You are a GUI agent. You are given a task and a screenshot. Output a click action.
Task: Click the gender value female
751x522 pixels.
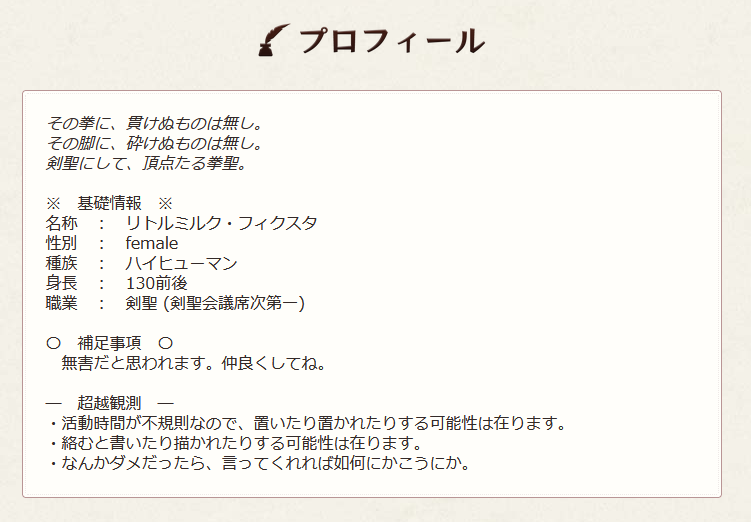152,243
